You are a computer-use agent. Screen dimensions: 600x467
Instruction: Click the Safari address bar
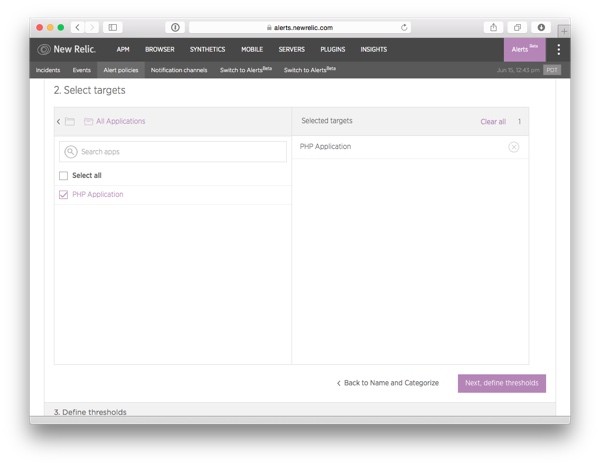click(x=300, y=27)
